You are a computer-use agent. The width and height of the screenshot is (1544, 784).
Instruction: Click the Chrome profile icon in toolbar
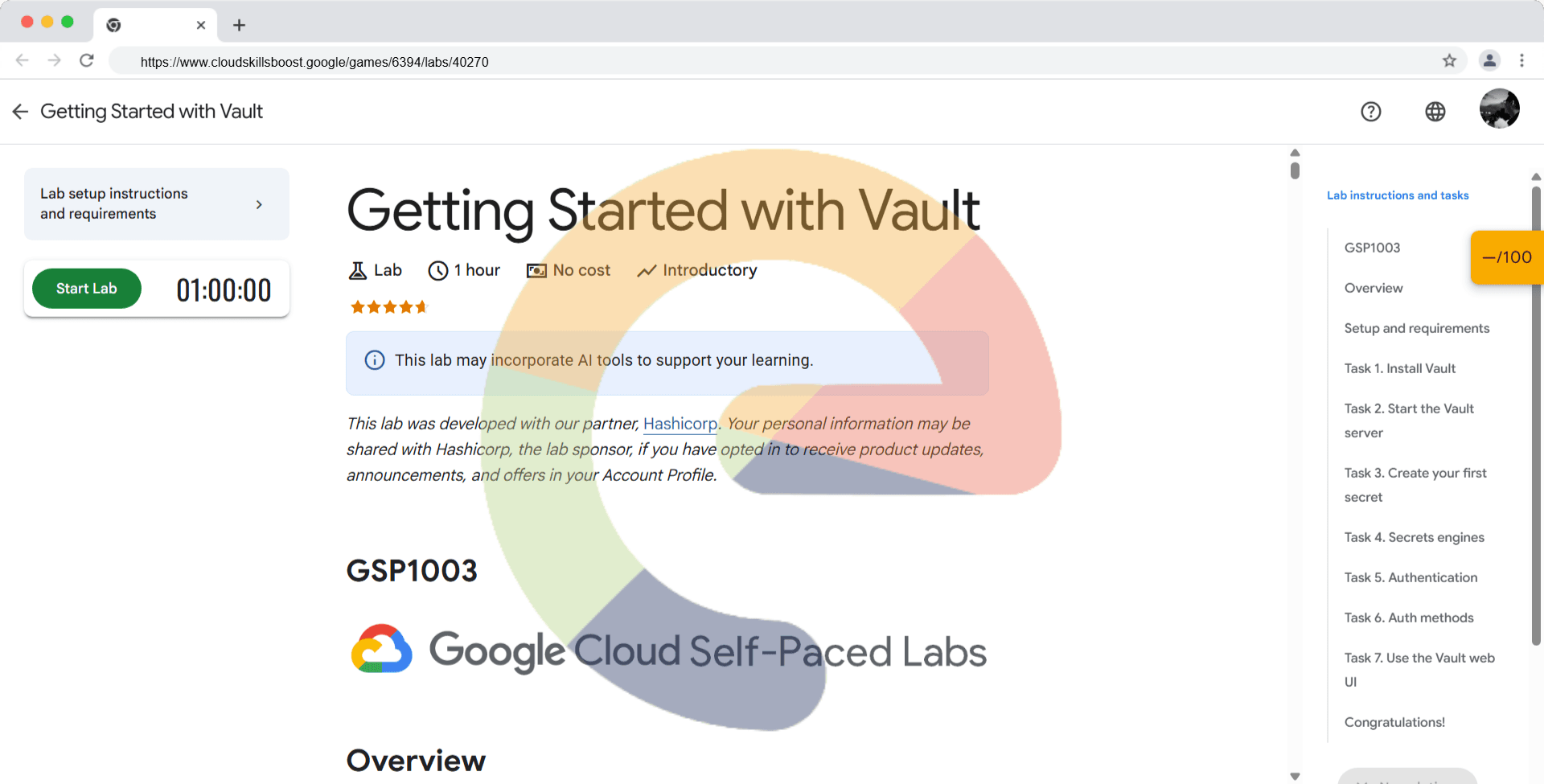1489,61
